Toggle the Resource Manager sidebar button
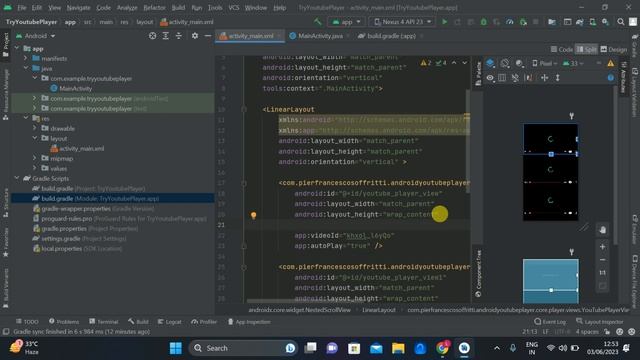Image resolution: width=640 pixels, height=360 pixels. pyautogui.click(x=6, y=95)
